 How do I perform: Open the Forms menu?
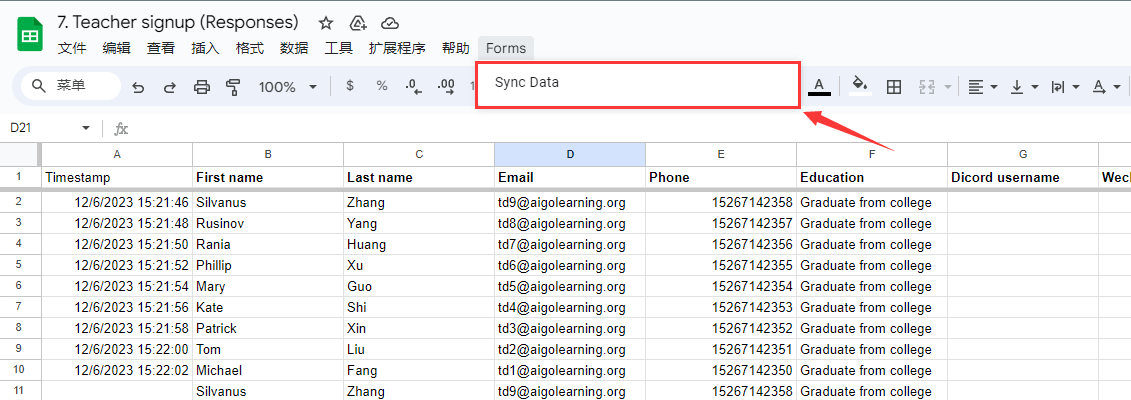[506, 48]
